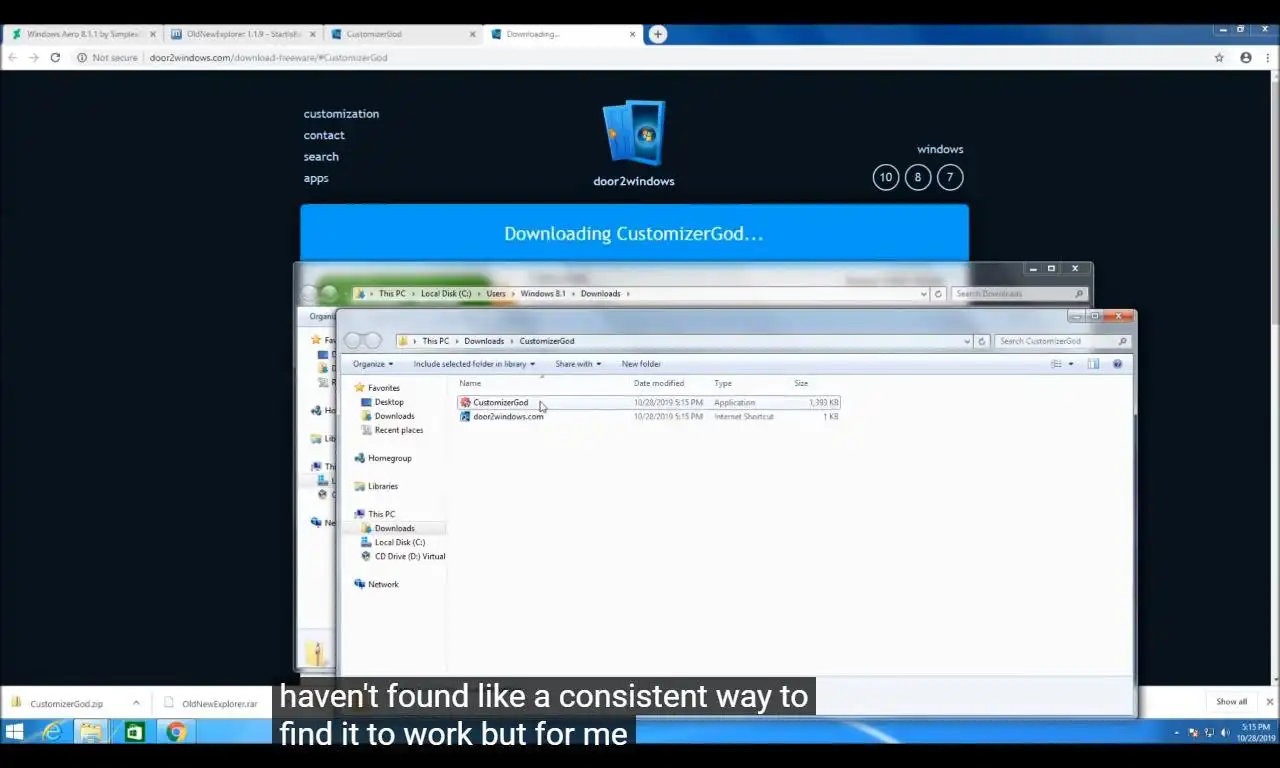The height and width of the screenshot is (768, 1280).
Task: Launch Internet Explorer from taskbar
Action: 51,732
